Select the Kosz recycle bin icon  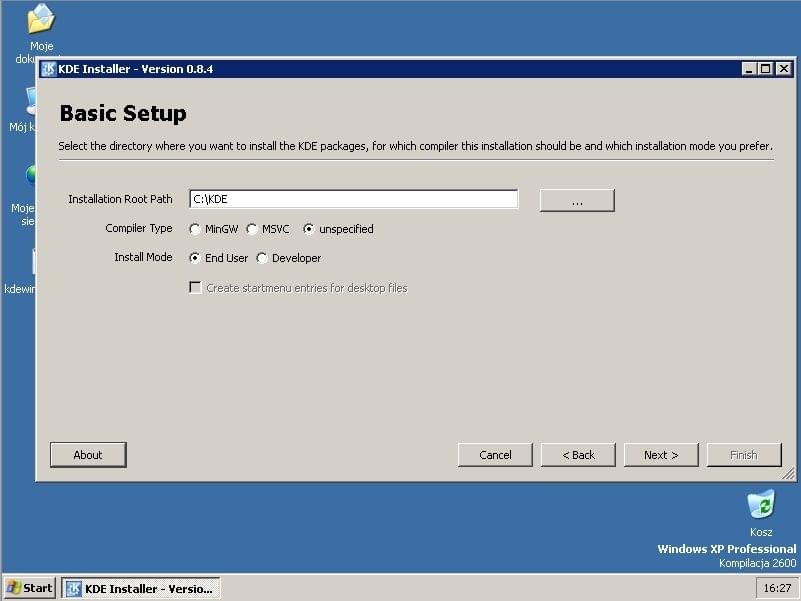761,504
